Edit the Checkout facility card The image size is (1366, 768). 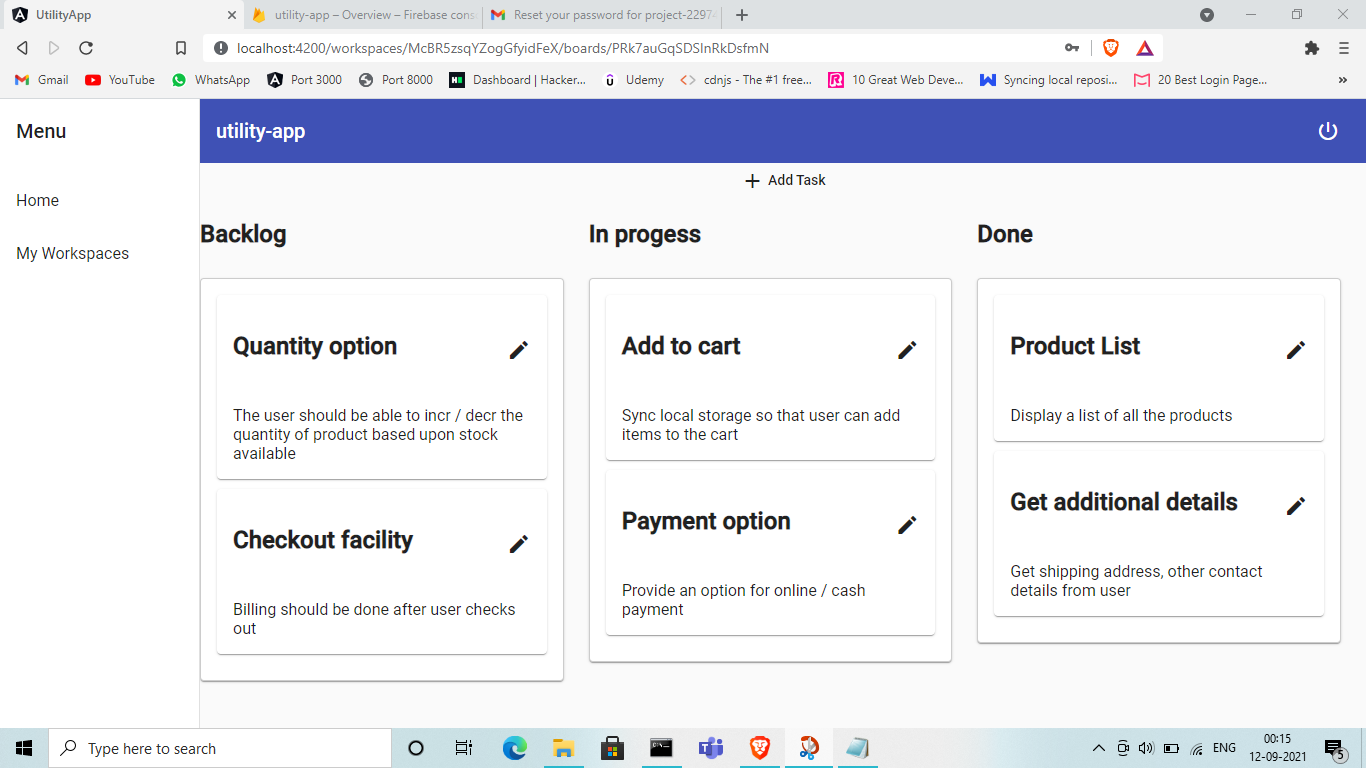[x=519, y=544]
